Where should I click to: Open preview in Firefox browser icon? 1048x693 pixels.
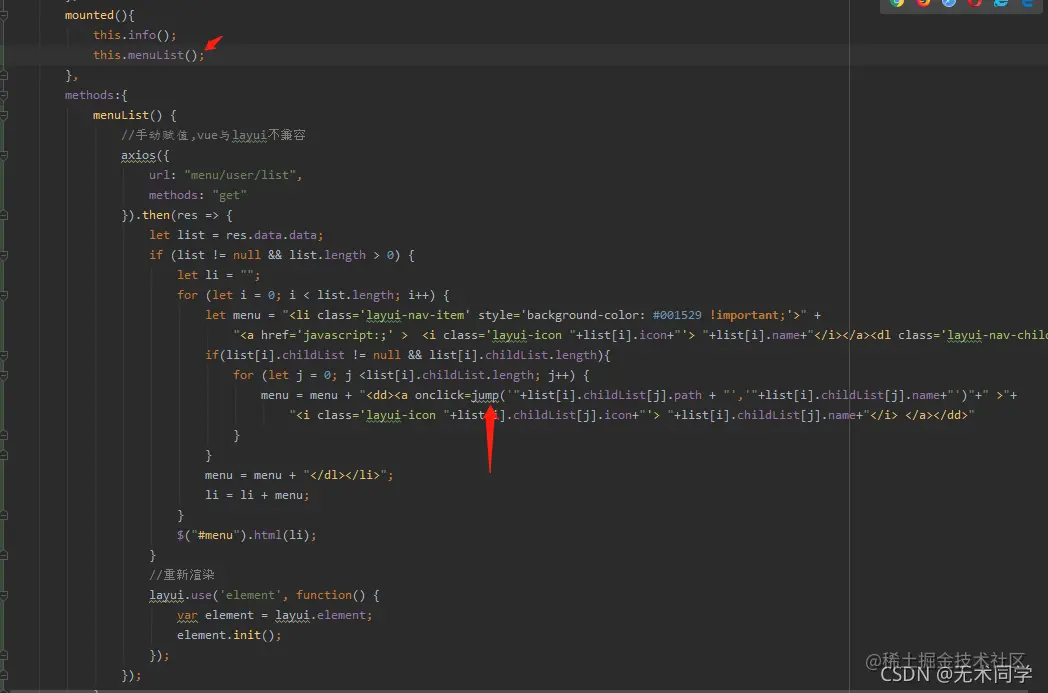[x=923, y=3]
